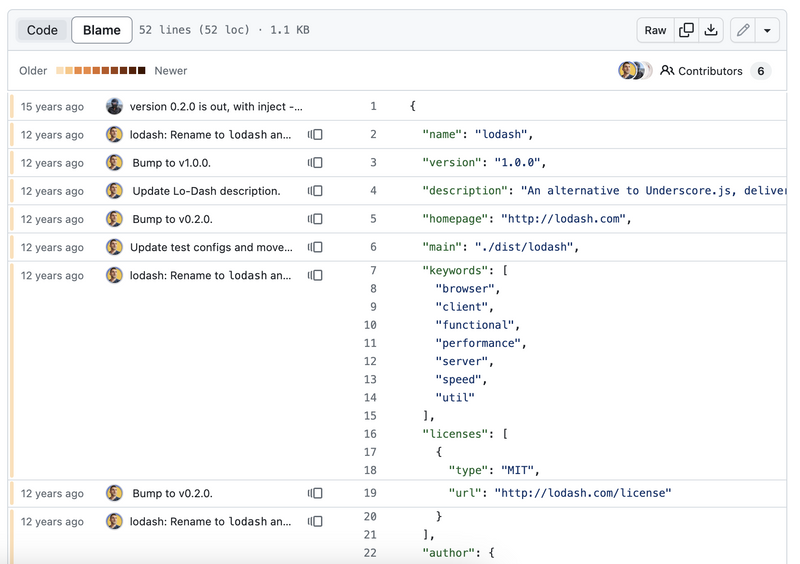Viewport: 800px width, 564px height.
Task: View blame prior to Update Lo-Dash description change
Action: point(315,191)
